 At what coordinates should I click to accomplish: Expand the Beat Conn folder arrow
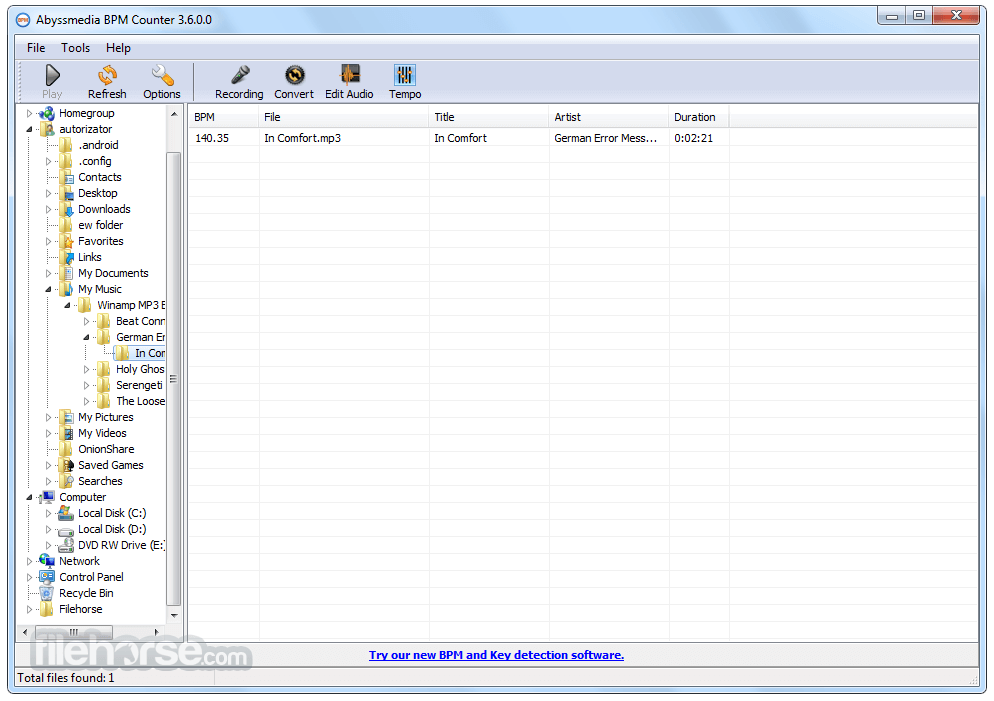tap(86, 321)
